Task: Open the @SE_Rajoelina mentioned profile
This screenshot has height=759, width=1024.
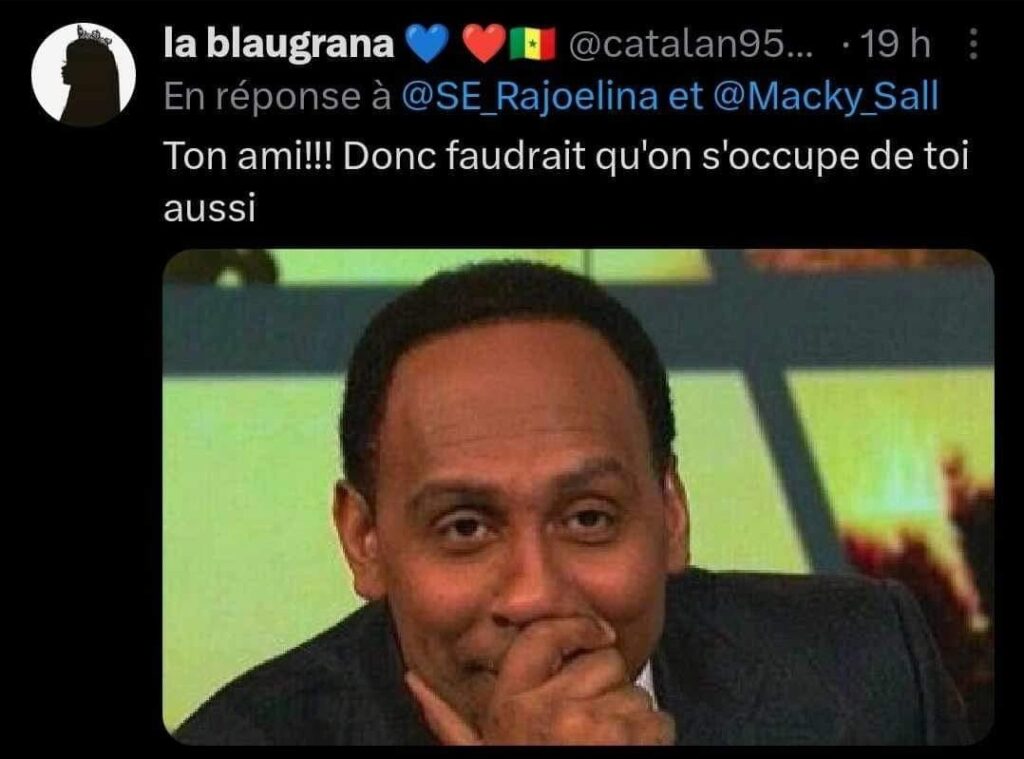Action: [530, 96]
